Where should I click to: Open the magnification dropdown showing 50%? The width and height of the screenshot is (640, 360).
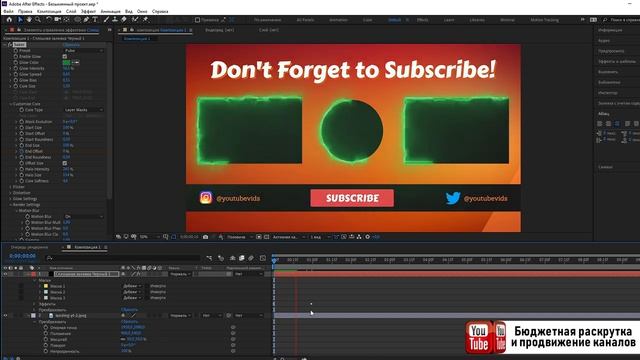tap(149, 237)
